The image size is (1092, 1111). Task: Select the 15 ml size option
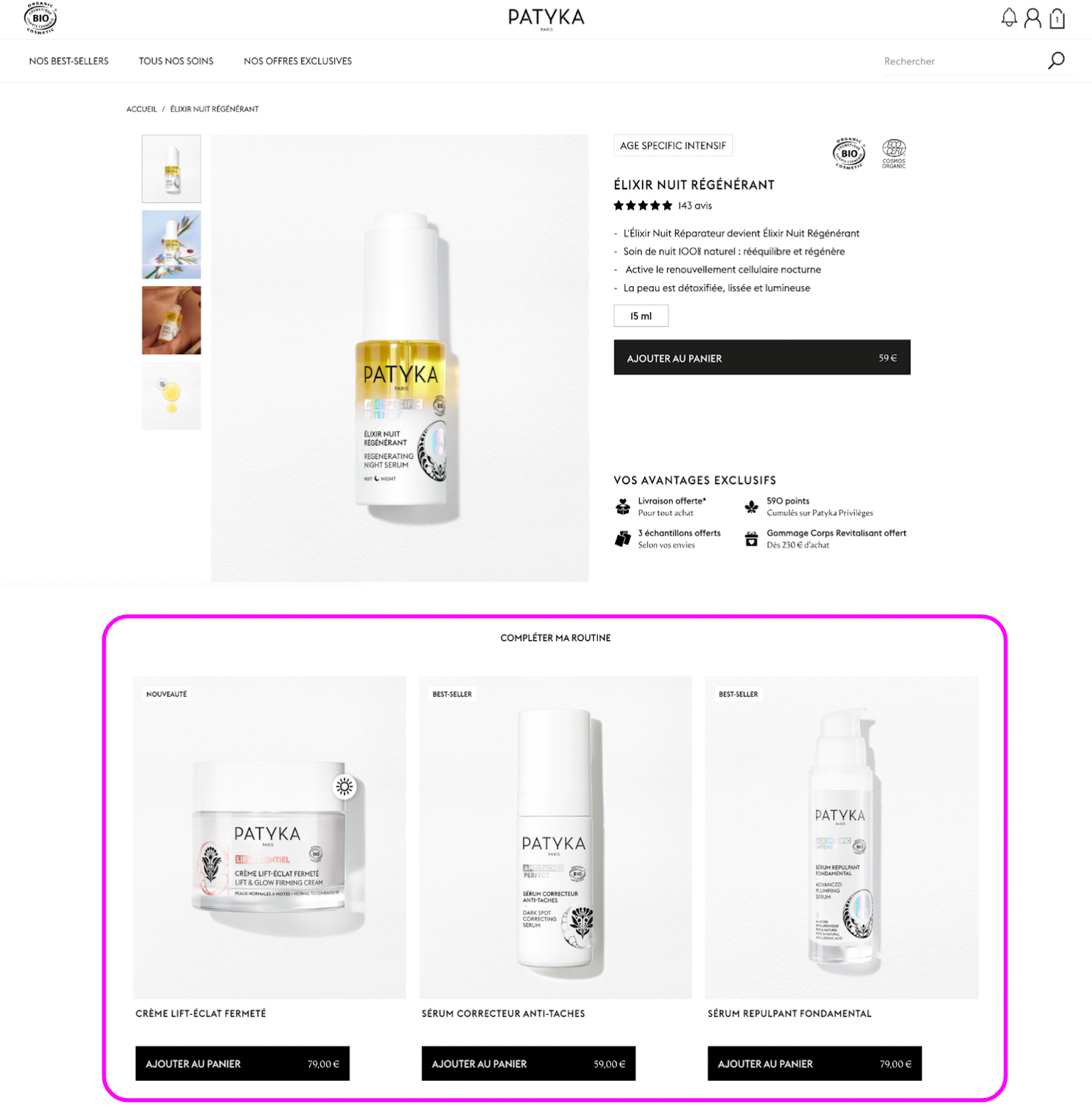coord(641,316)
